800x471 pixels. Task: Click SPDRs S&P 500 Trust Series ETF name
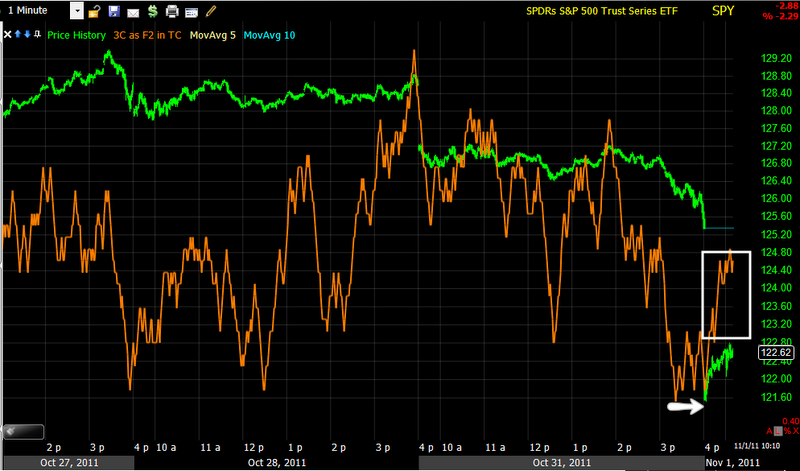coord(602,11)
